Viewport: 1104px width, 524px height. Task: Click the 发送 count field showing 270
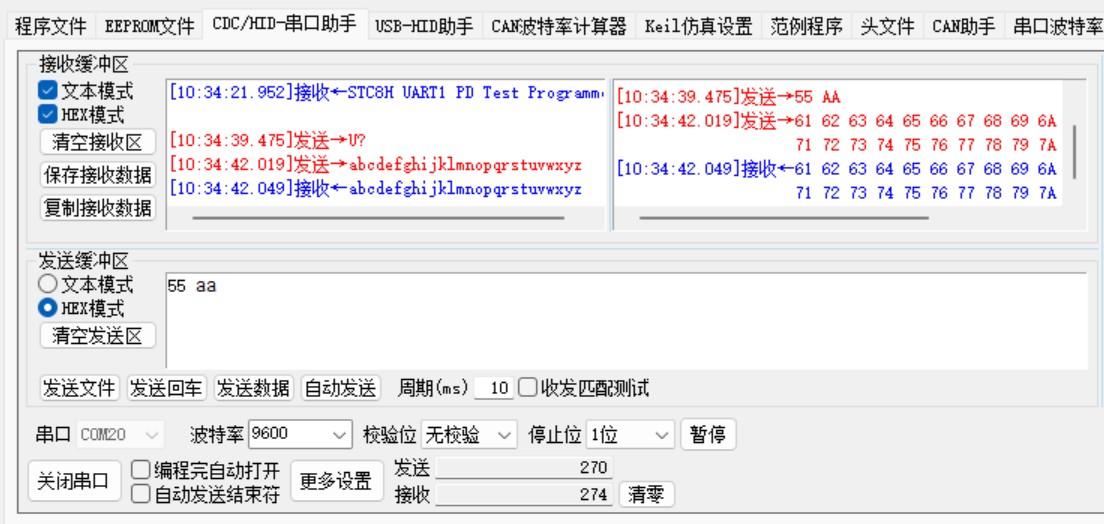pos(525,467)
